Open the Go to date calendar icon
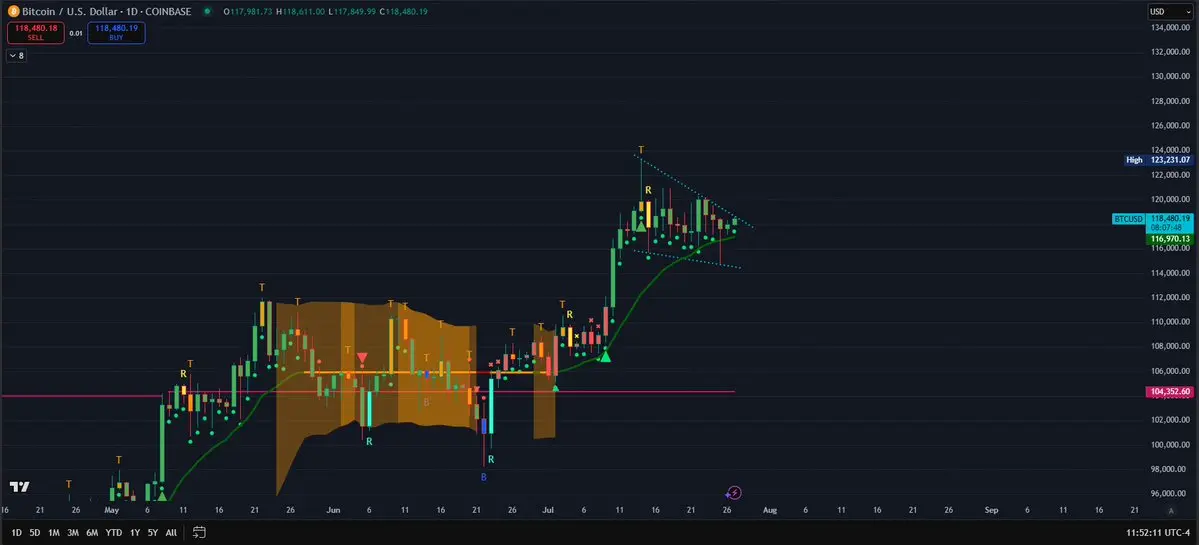This screenshot has width=1199, height=545. click(x=199, y=532)
